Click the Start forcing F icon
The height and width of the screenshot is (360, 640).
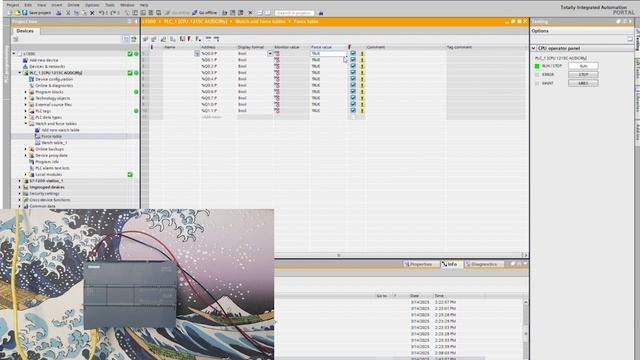pos(190,39)
